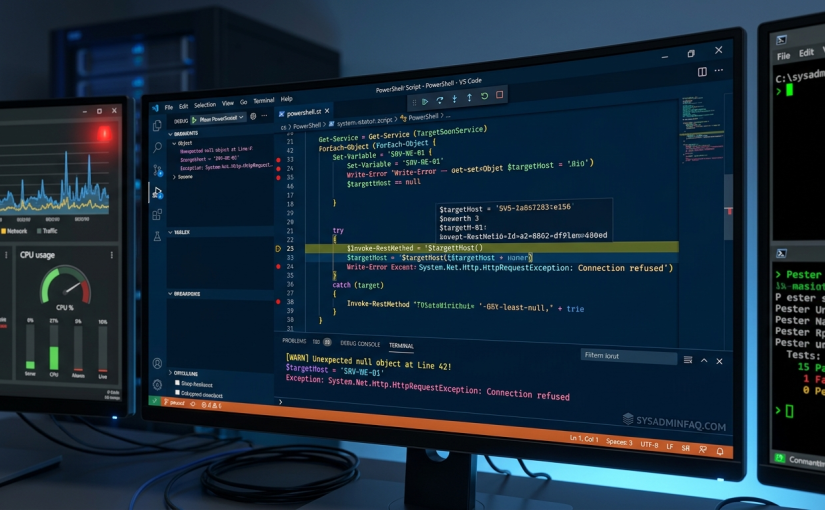Open the Testing flask icon
Screen dimensions: 825x510
click(x=157, y=236)
